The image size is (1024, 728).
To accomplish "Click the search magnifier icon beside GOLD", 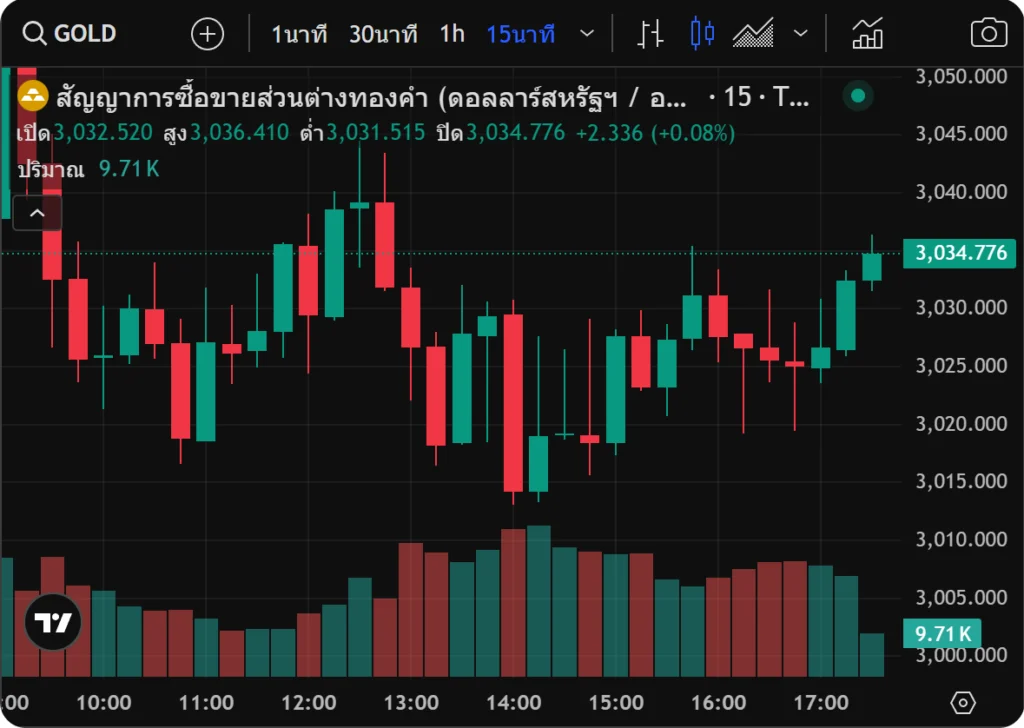I will [x=34, y=34].
